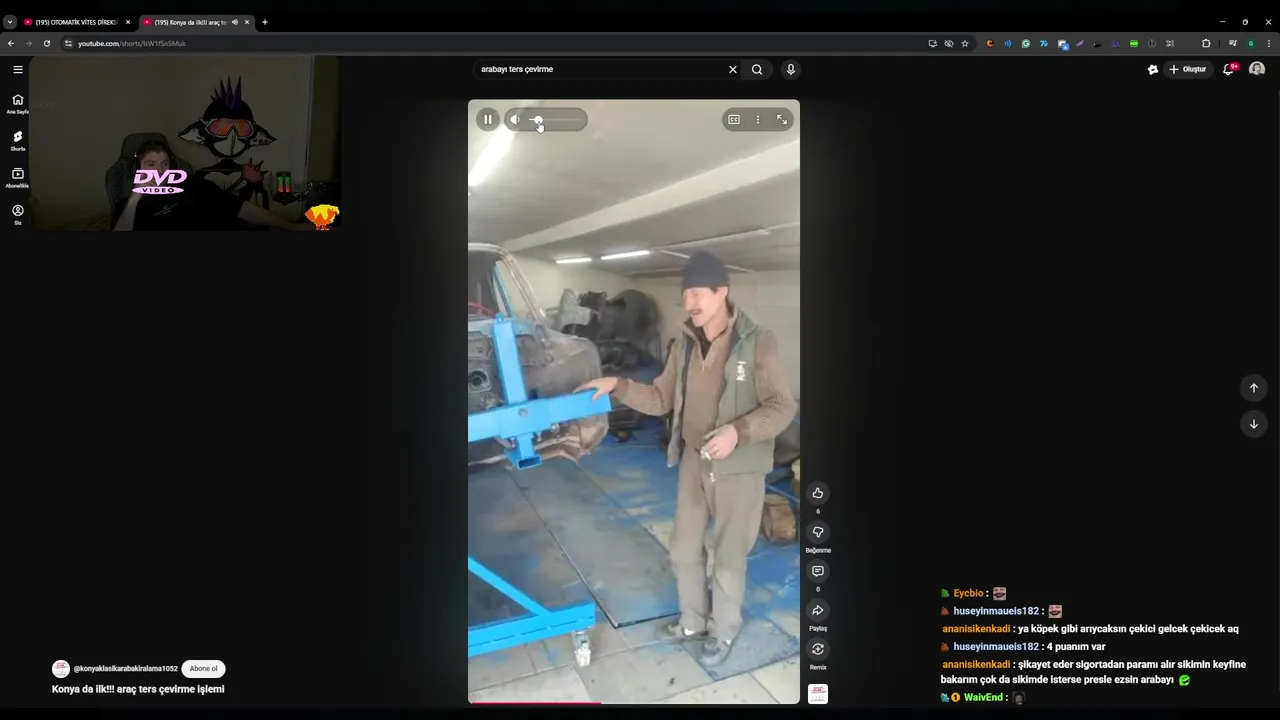Image resolution: width=1280 pixels, height=720 pixels.
Task: Clear the search box text
Action: (x=733, y=69)
